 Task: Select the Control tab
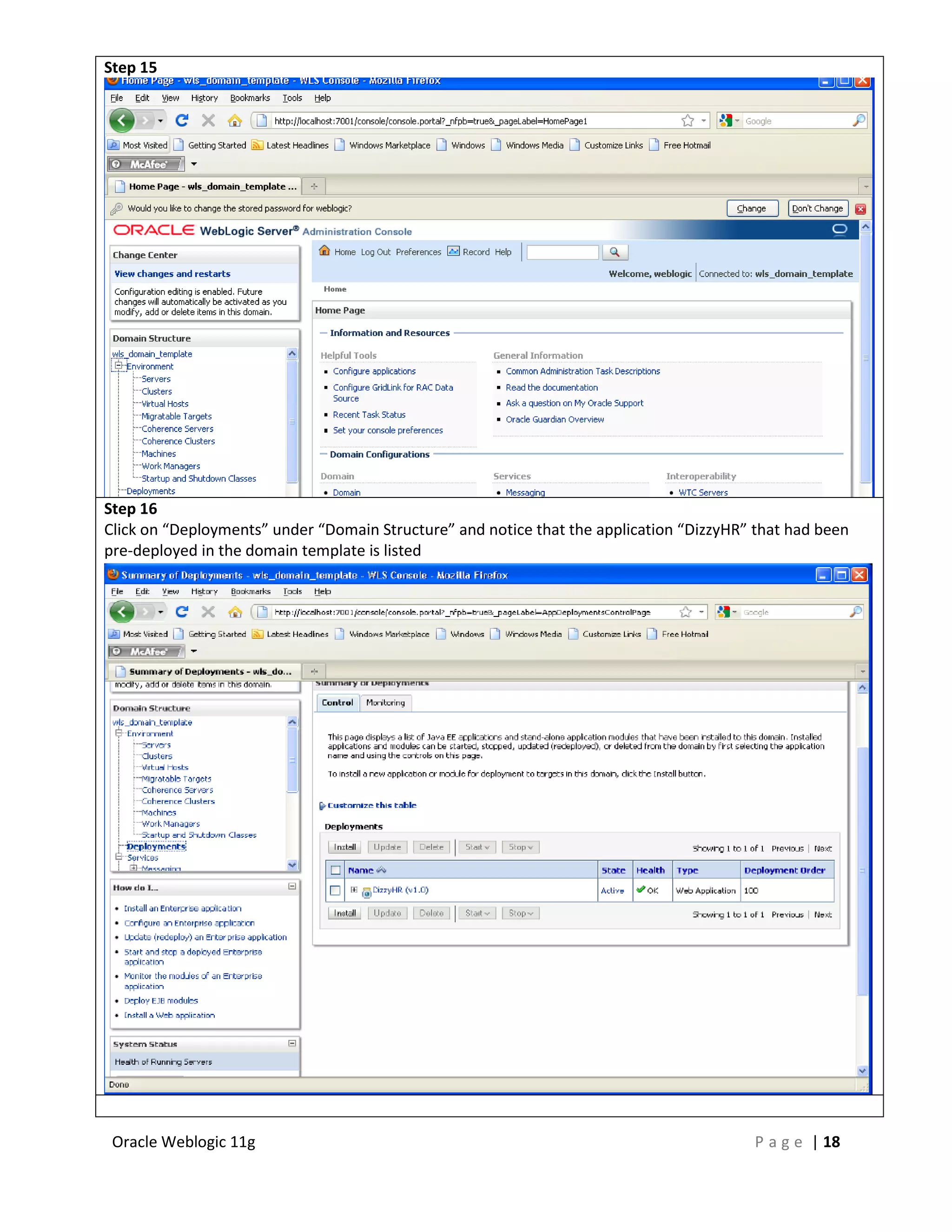coord(337,702)
